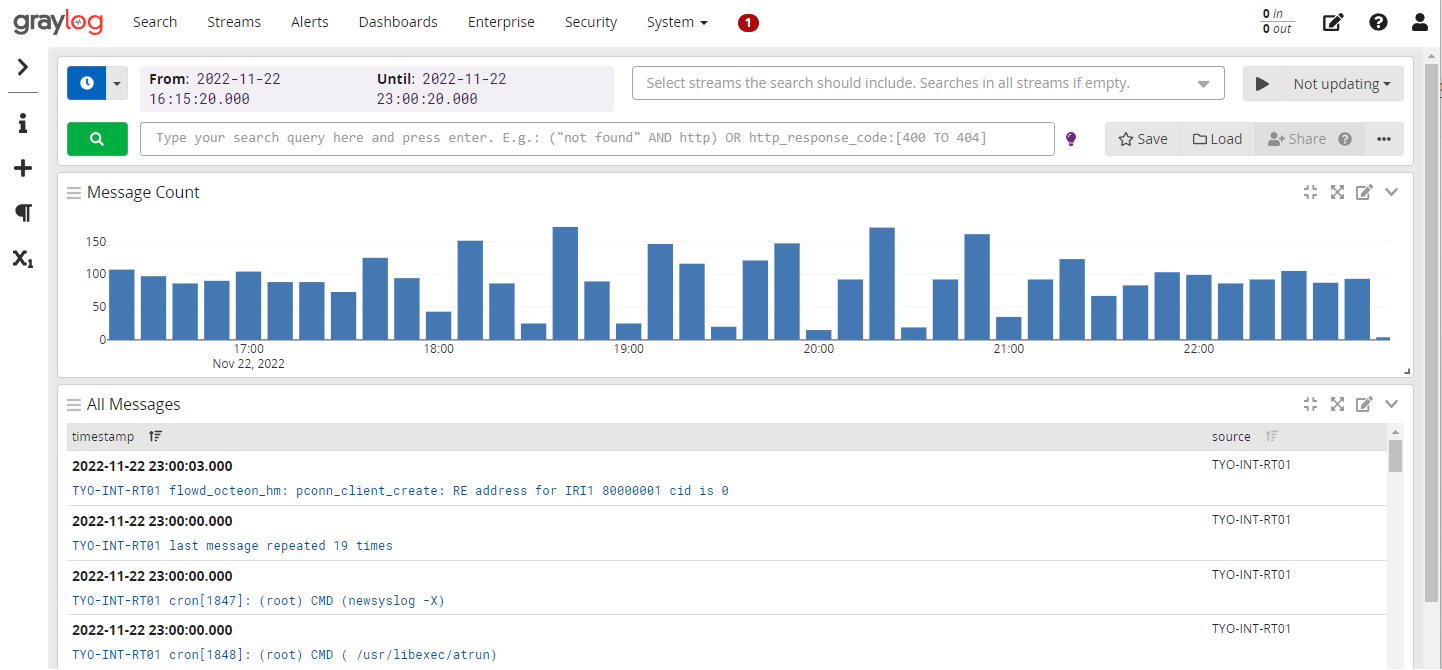Open highlighting rules pilcrow icon in sidebar
This screenshot has height=670, width=1442.
coord(23,213)
